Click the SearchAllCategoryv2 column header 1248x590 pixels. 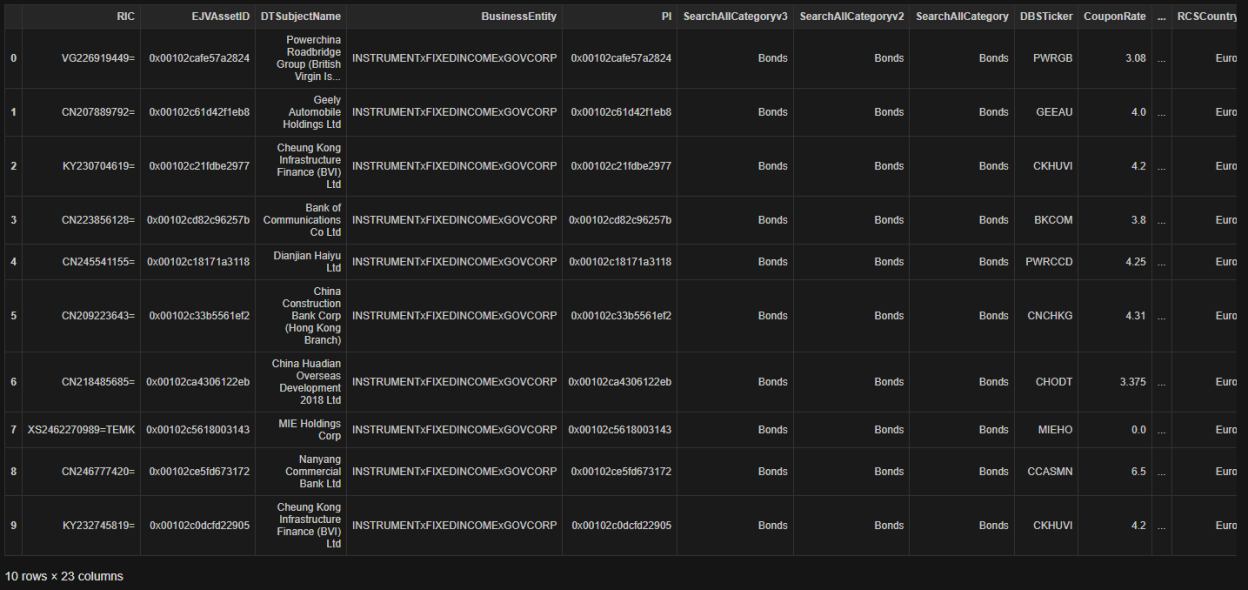[x=850, y=16]
